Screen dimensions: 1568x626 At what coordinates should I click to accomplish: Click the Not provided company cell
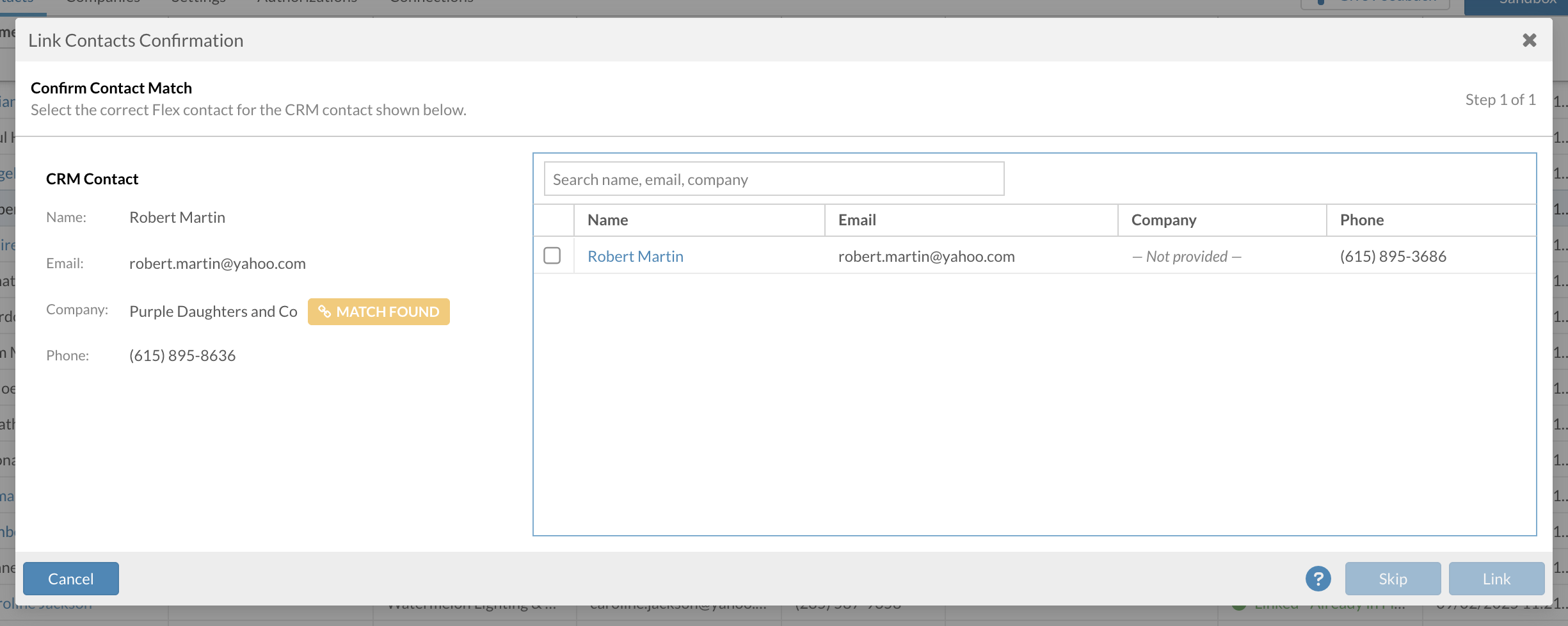pyautogui.click(x=1187, y=257)
